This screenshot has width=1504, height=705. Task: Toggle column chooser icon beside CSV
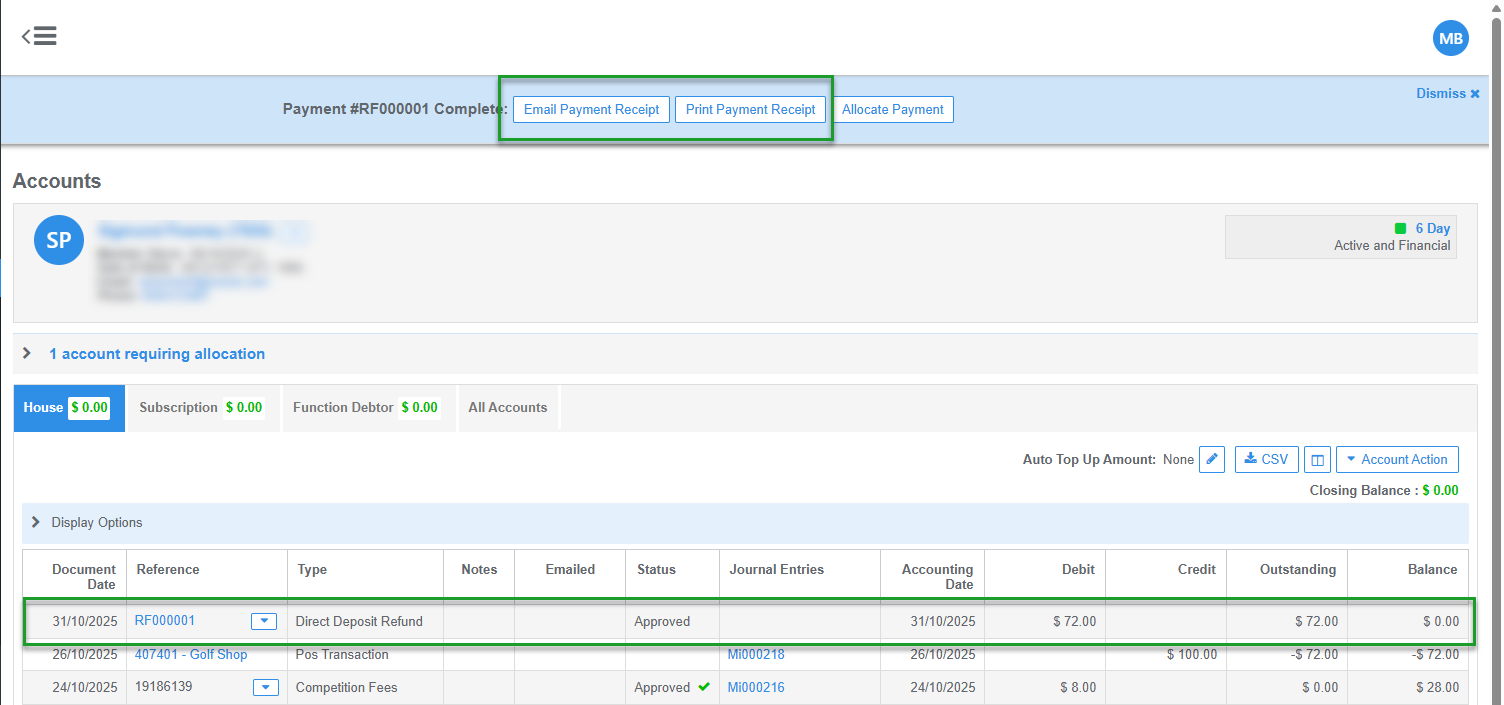(1317, 459)
